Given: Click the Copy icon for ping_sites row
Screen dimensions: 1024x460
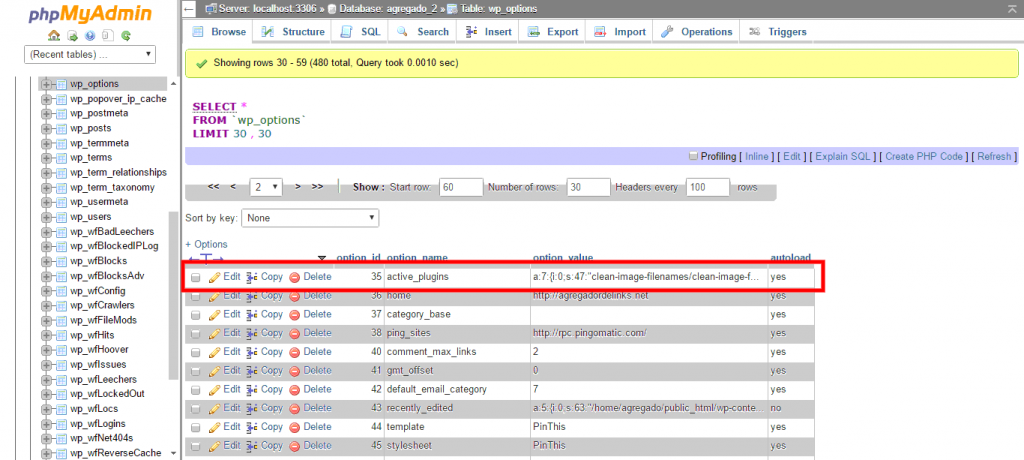Looking at the screenshot, I should [x=252, y=333].
